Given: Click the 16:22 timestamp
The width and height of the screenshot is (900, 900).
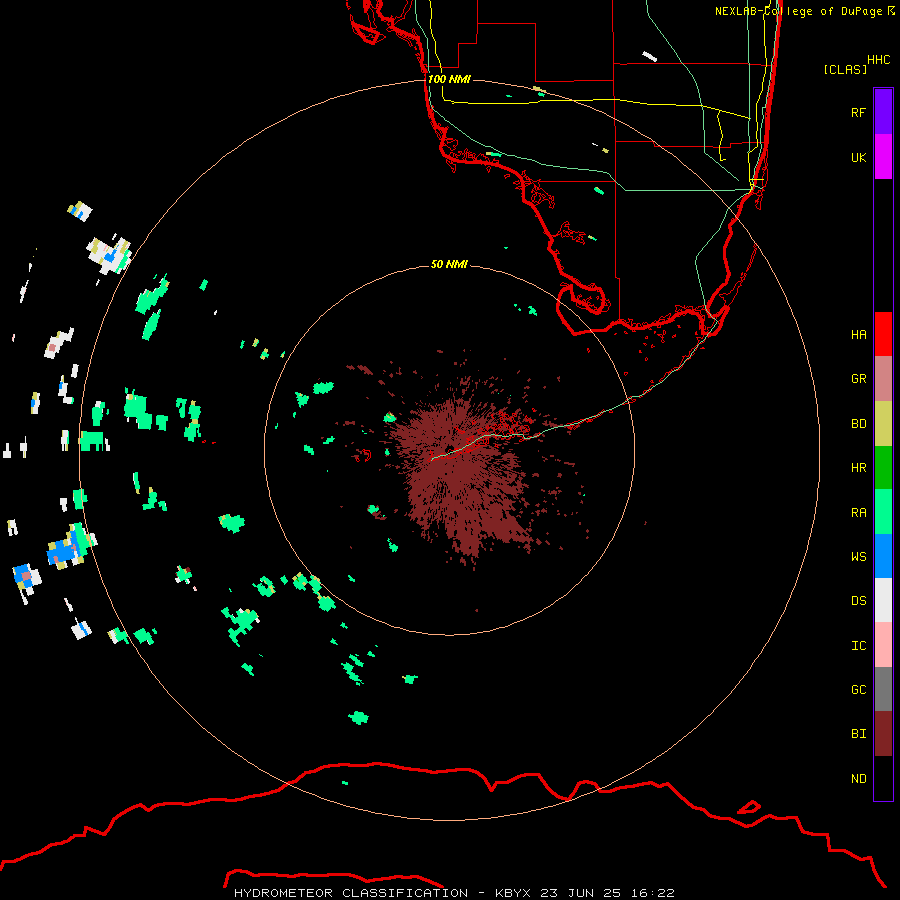Looking at the screenshot, I should click(651, 893).
